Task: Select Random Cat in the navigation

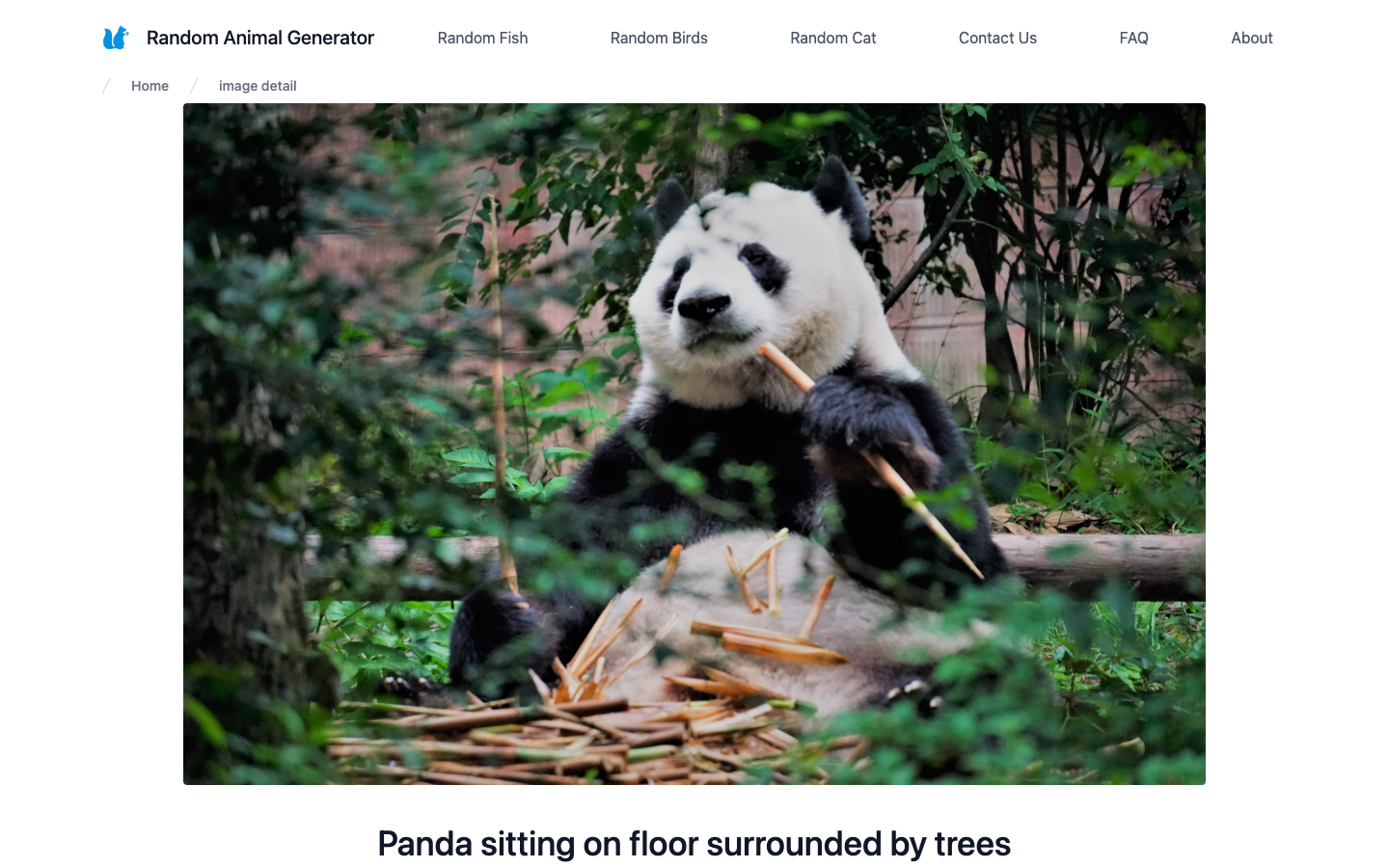Action: [x=833, y=38]
